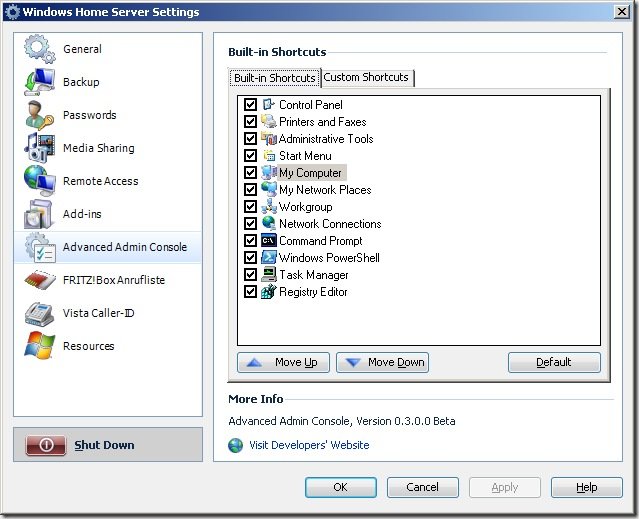This screenshot has width=639, height=519.
Task: Click the Advanced Admin Console checklist icon
Action: coord(40,247)
